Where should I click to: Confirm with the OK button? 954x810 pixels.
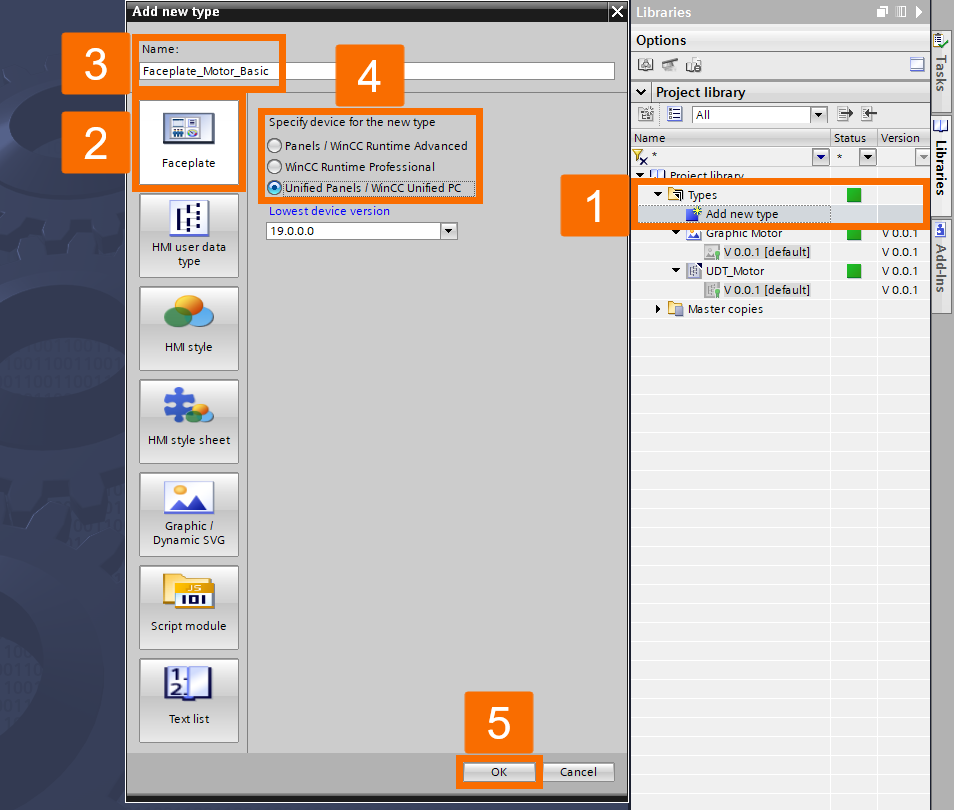pyautogui.click(x=498, y=771)
